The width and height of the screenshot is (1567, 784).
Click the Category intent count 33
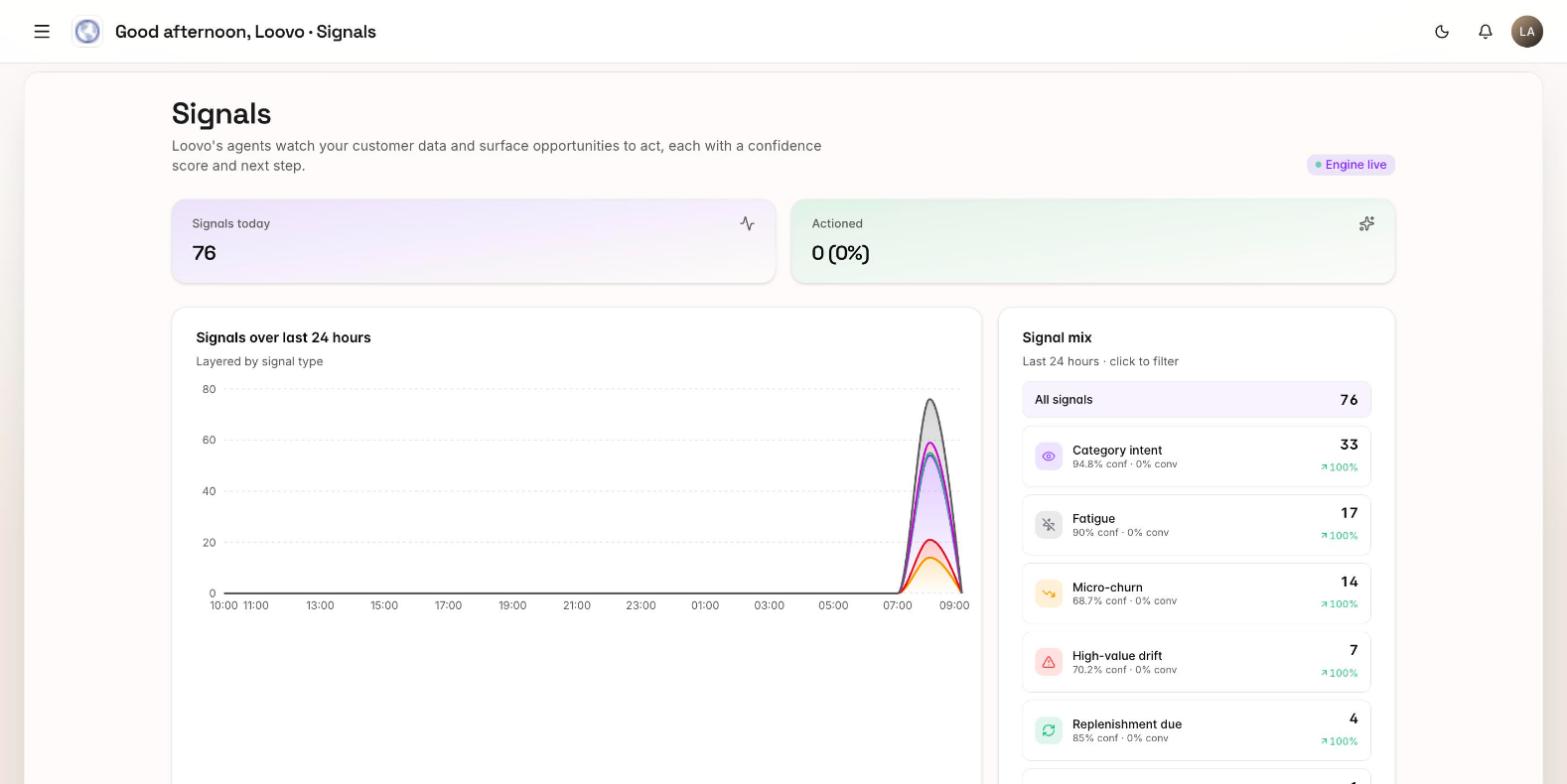tap(1348, 445)
